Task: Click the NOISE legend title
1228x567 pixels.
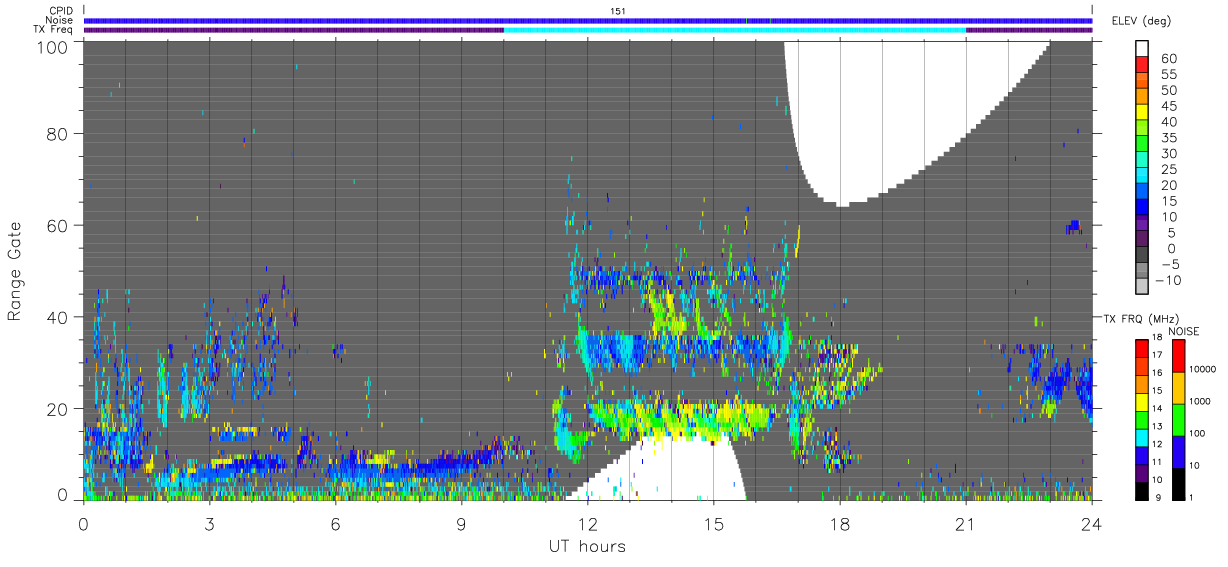Action: [x=1183, y=330]
